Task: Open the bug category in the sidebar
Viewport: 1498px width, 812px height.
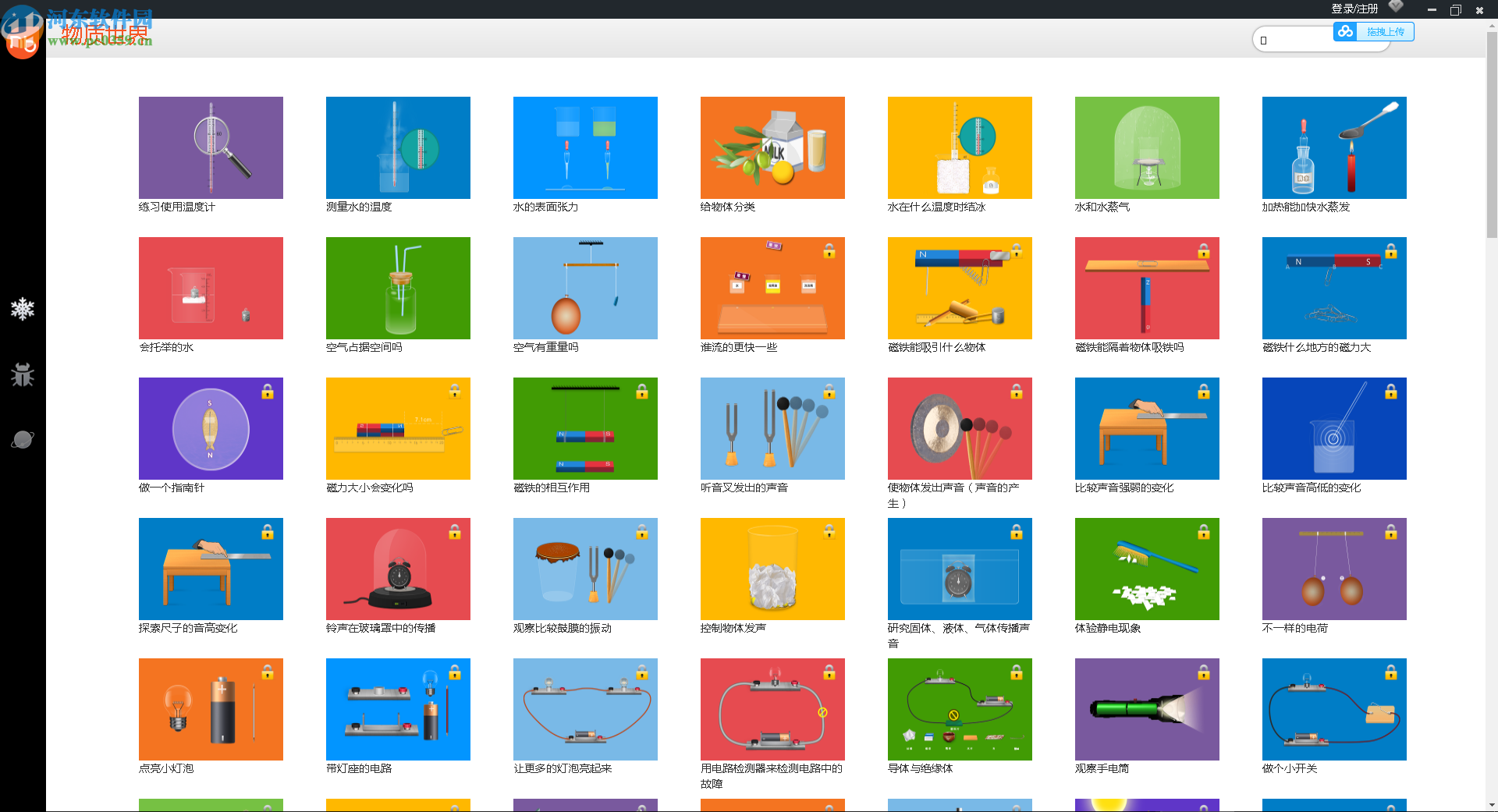Action: click(23, 374)
